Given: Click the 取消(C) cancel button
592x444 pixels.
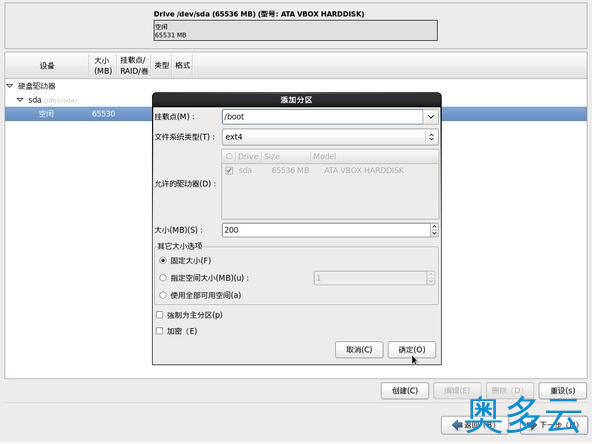Looking at the screenshot, I should point(359,350).
